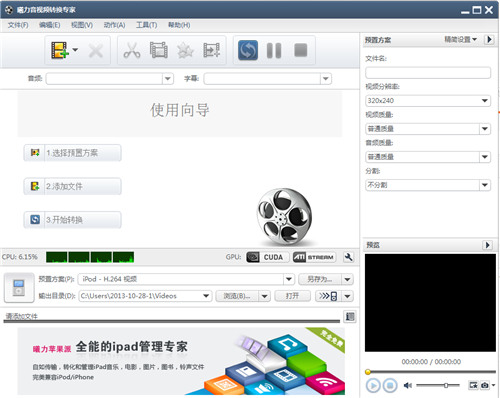
Task: Toggle ATI Stream acceleration
Action: 314,257
